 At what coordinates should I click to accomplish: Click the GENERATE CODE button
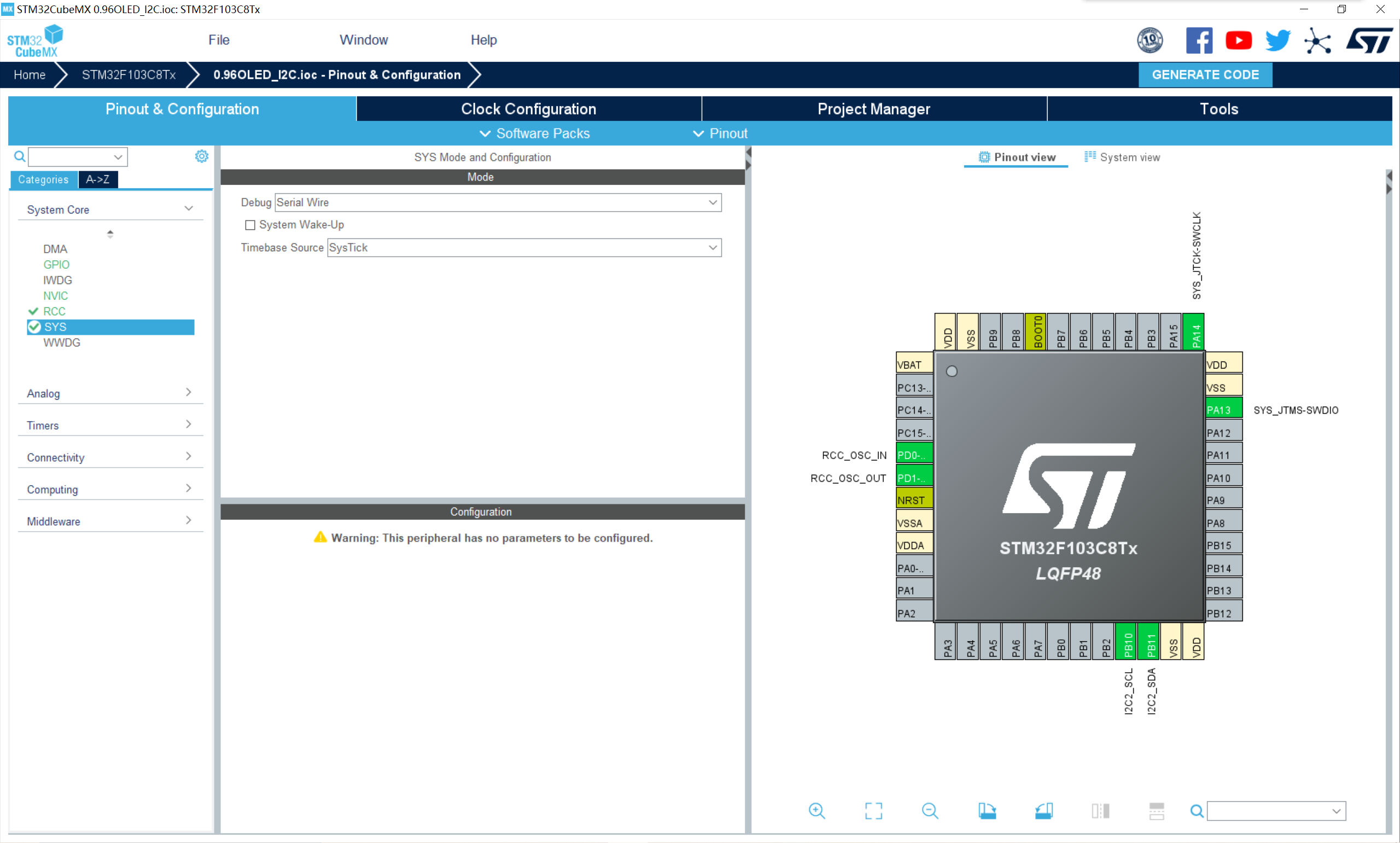(1205, 74)
